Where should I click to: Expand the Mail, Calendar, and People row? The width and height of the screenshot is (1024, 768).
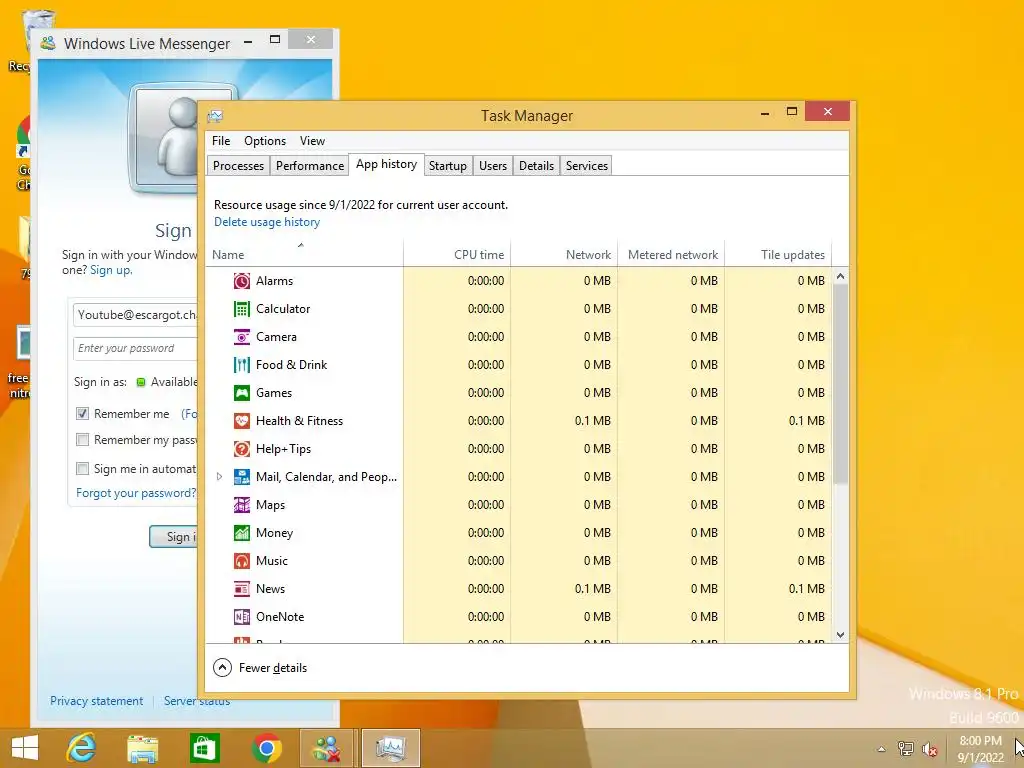pyautogui.click(x=219, y=477)
